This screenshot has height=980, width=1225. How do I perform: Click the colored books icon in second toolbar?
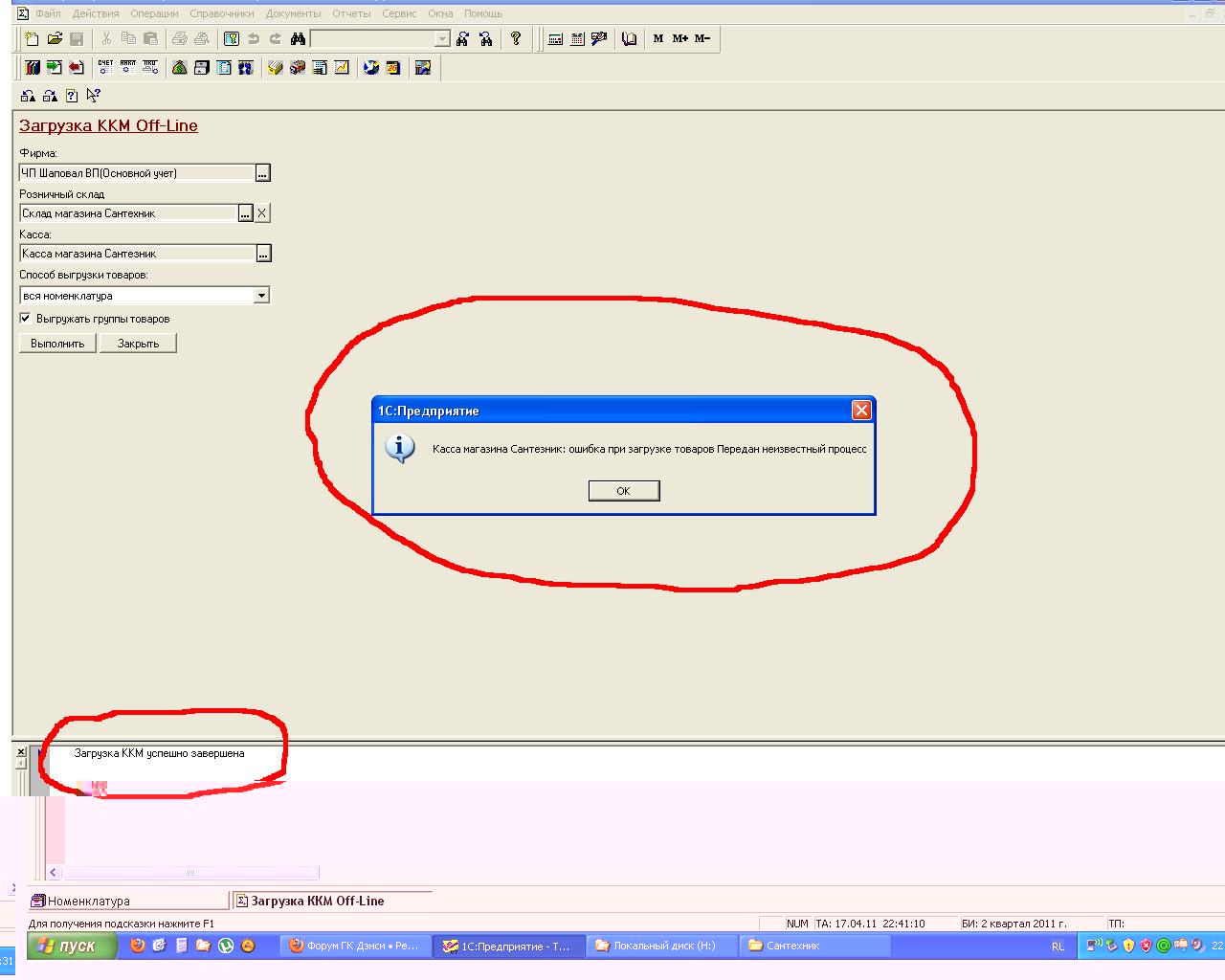coord(33,68)
